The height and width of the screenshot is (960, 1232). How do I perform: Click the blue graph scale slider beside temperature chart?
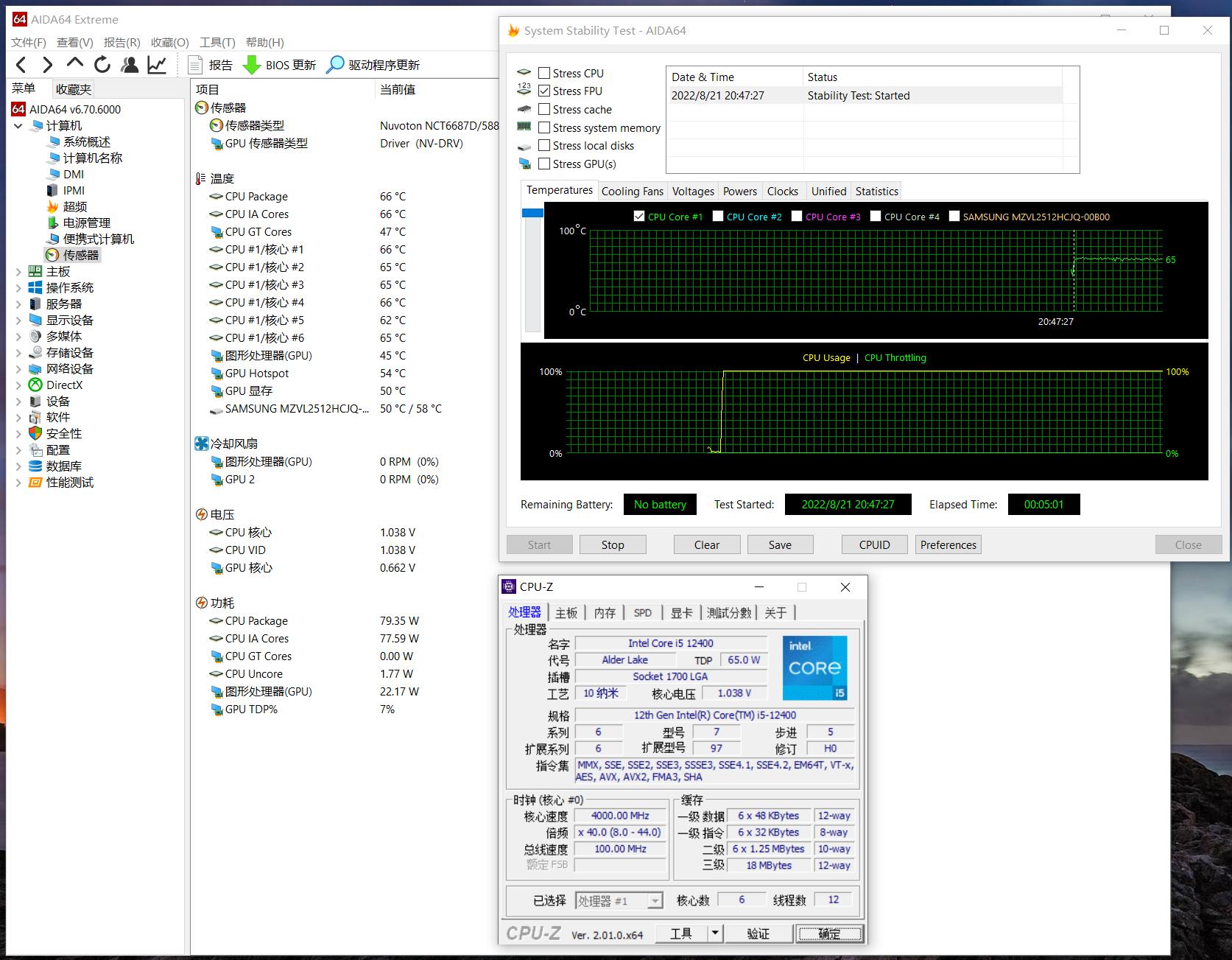532,213
